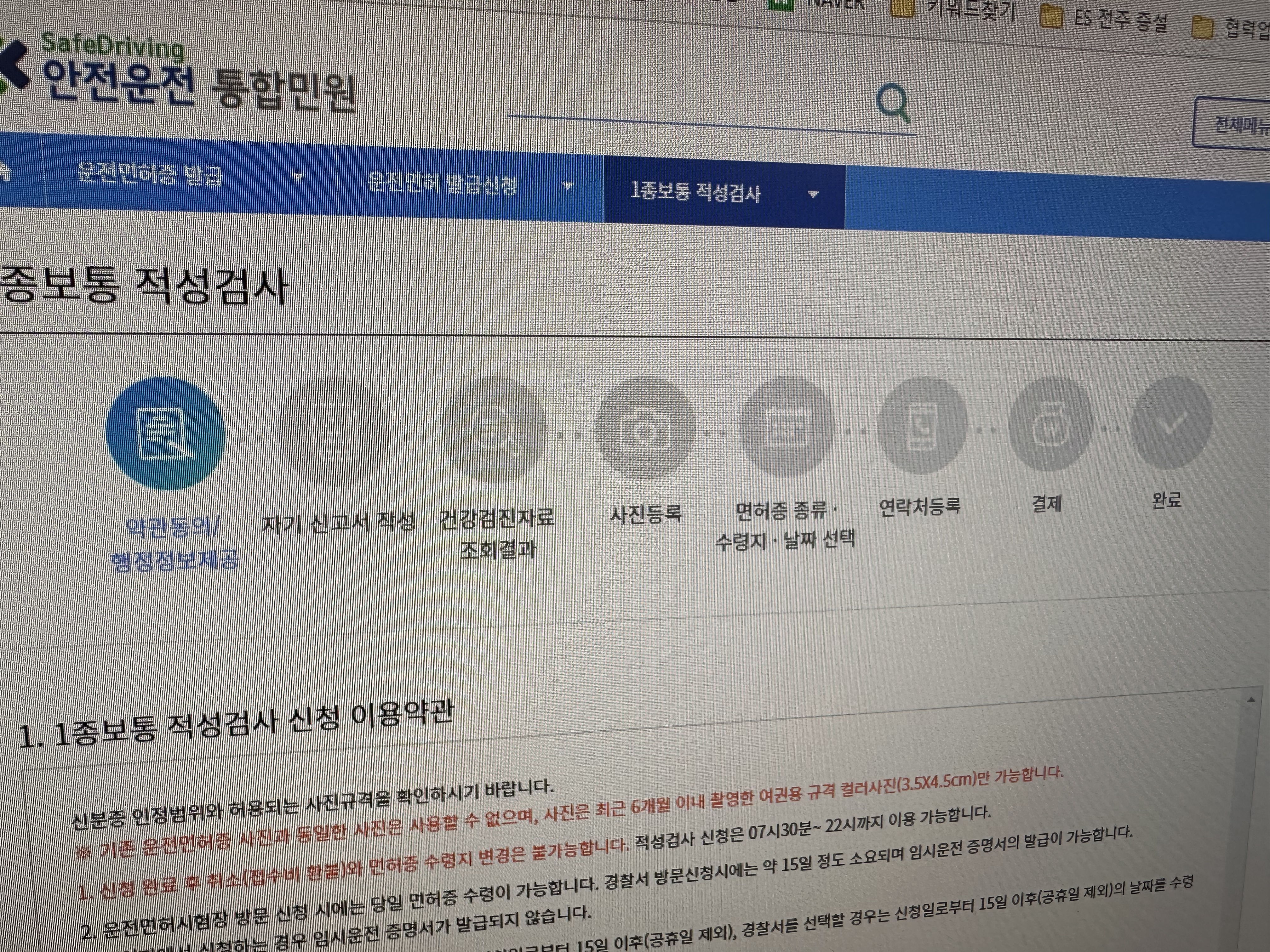Select the 1종보통 적성검사 navigation tab
Screen dimensions: 1270x952
pos(696,192)
